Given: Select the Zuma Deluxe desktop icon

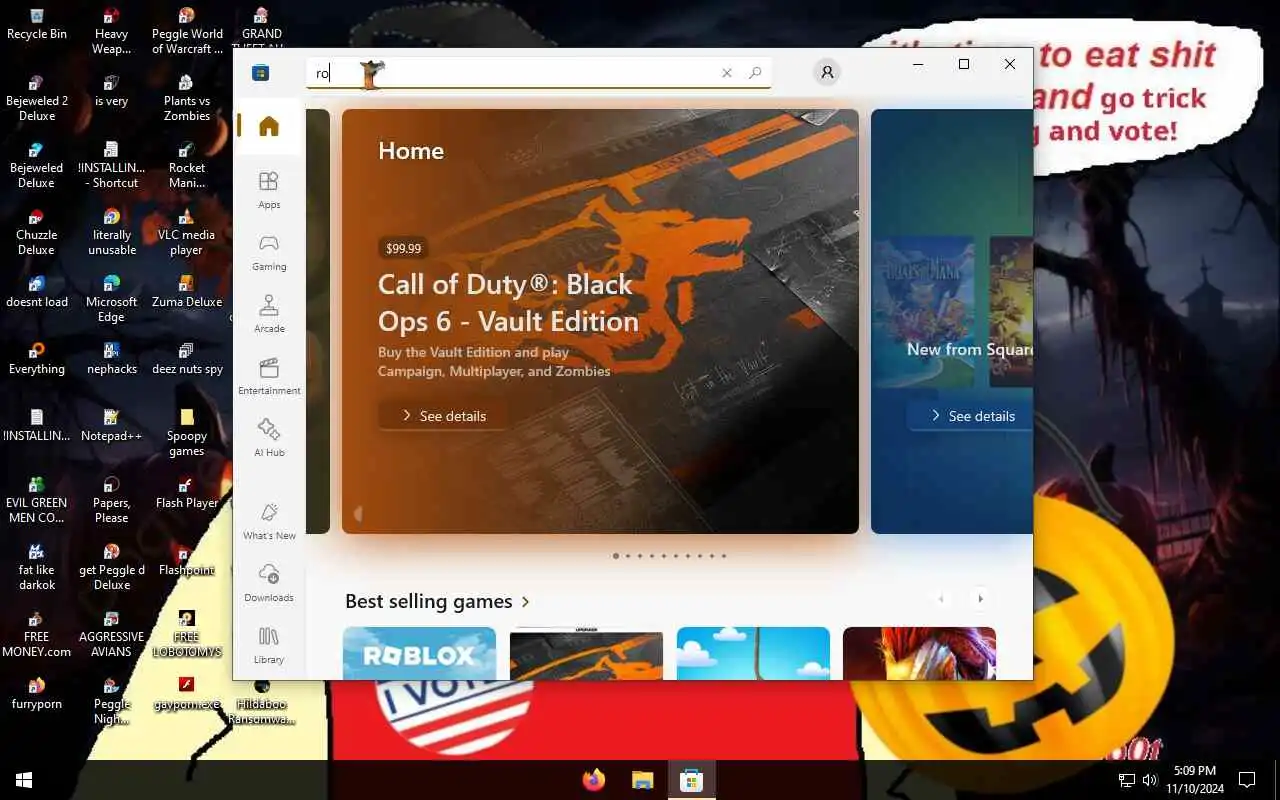Looking at the screenshot, I should (187, 291).
